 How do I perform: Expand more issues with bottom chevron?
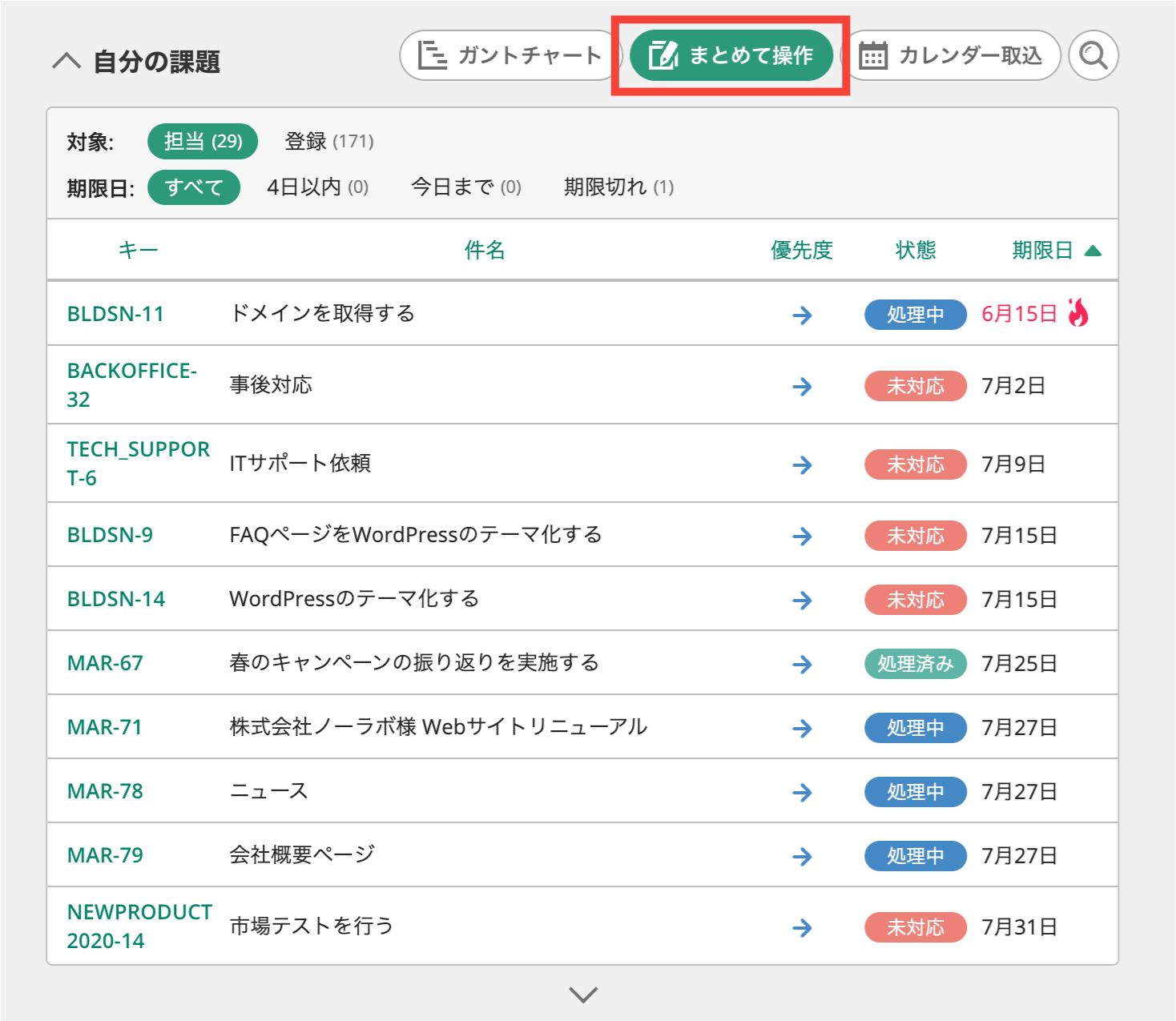(x=583, y=994)
